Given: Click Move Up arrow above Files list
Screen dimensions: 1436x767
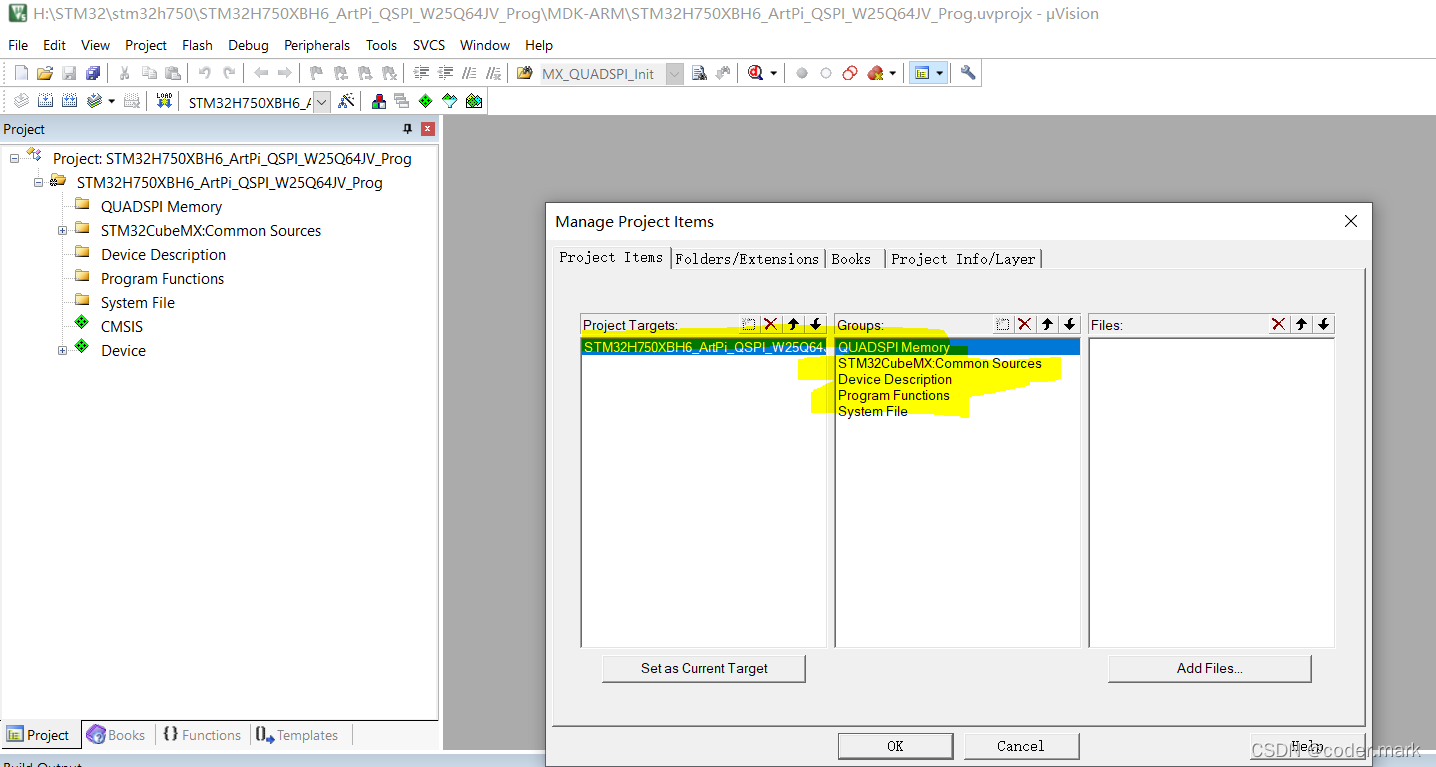Looking at the screenshot, I should point(1301,324).
